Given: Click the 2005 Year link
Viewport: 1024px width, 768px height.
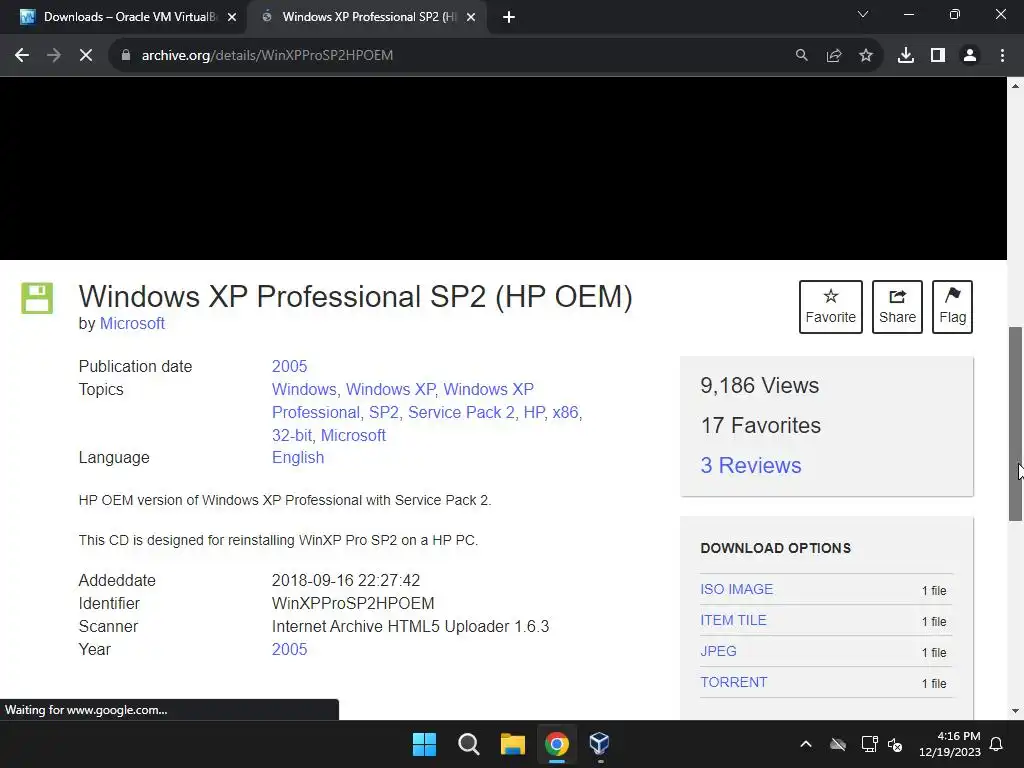Looking at the screenshot, I should 289,649.
